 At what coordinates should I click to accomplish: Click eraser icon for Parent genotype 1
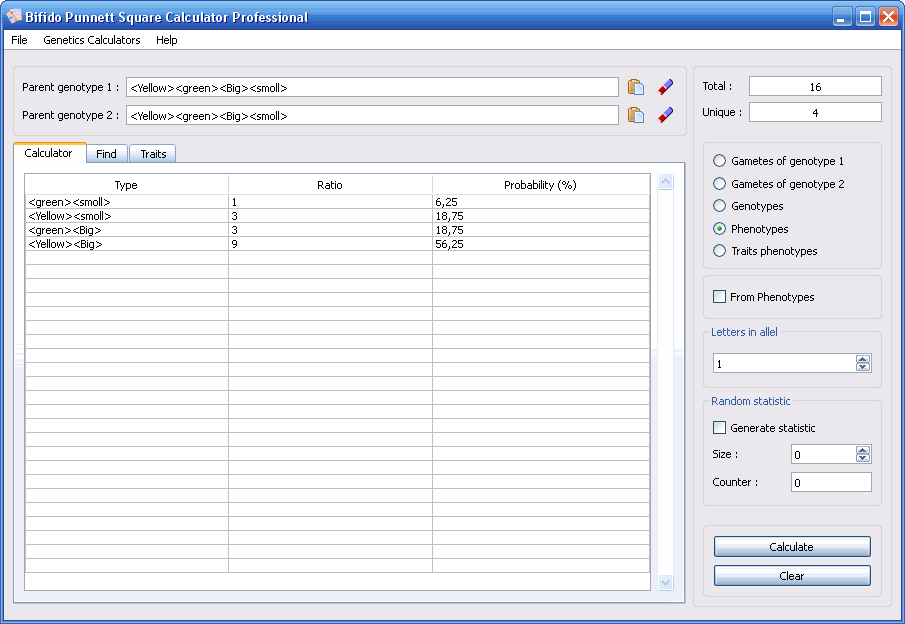point(665,87)
